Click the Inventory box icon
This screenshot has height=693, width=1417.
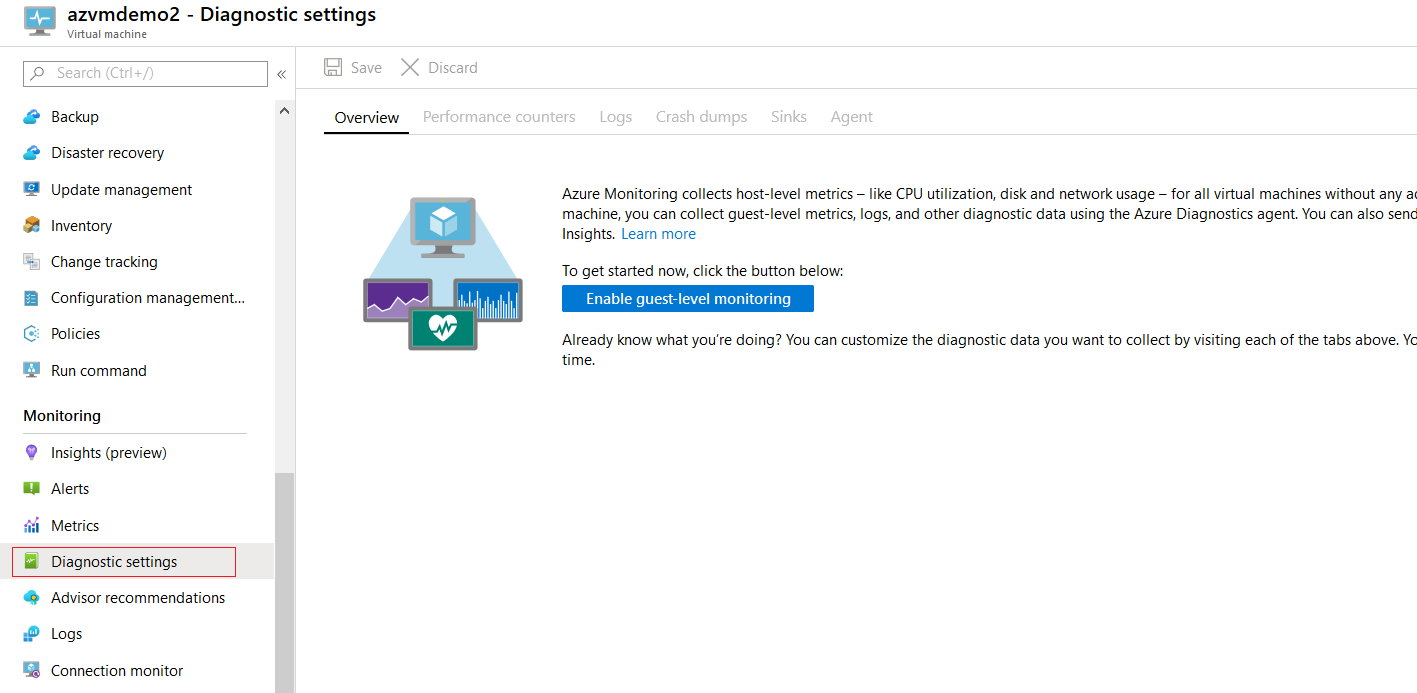pyautogui.click(x=31, y=225)
